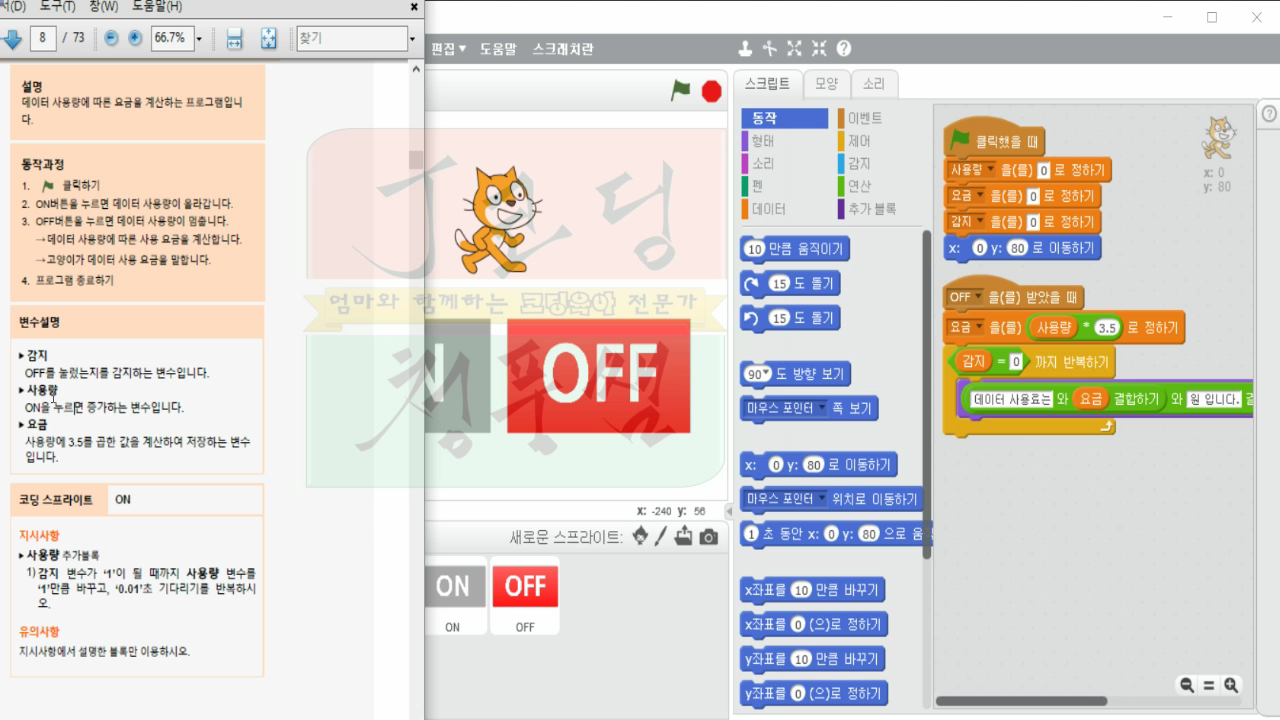Go to next page in the PDF viewer
This screenshot has height=720, width=1280.
click(x=11, y=38)
